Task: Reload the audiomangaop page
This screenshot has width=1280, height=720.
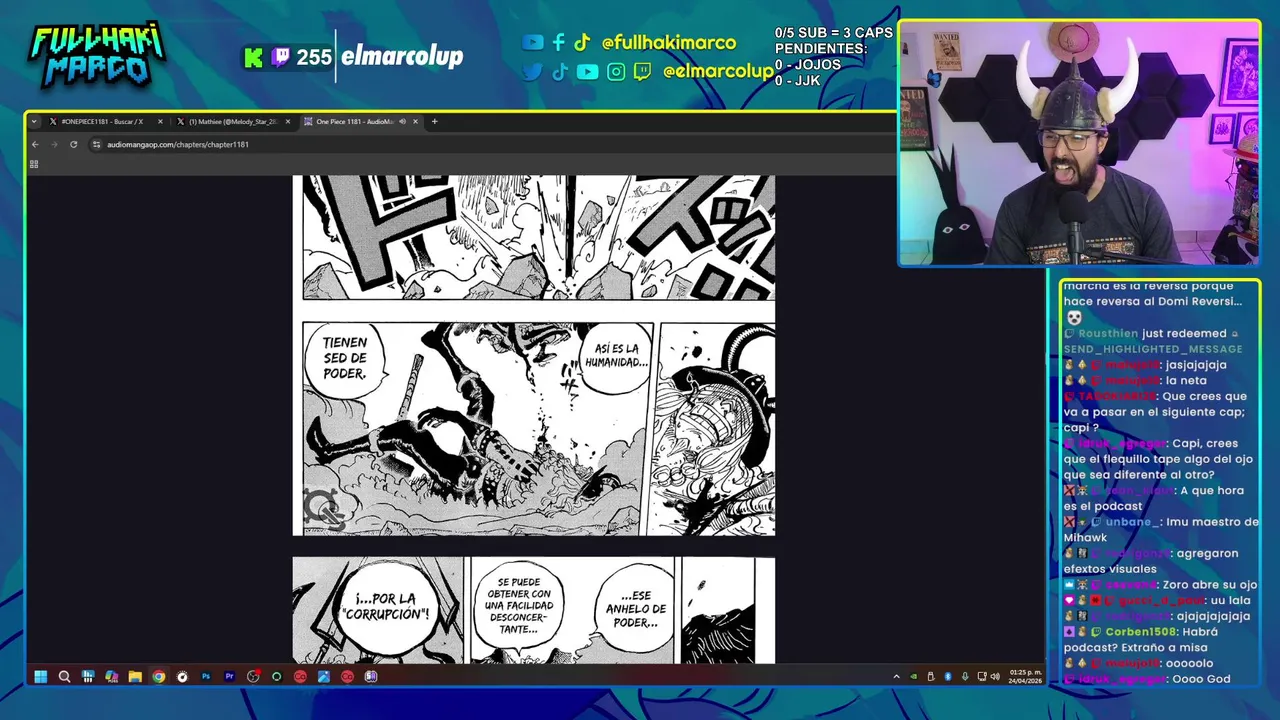Action: (x=73, y=144)
